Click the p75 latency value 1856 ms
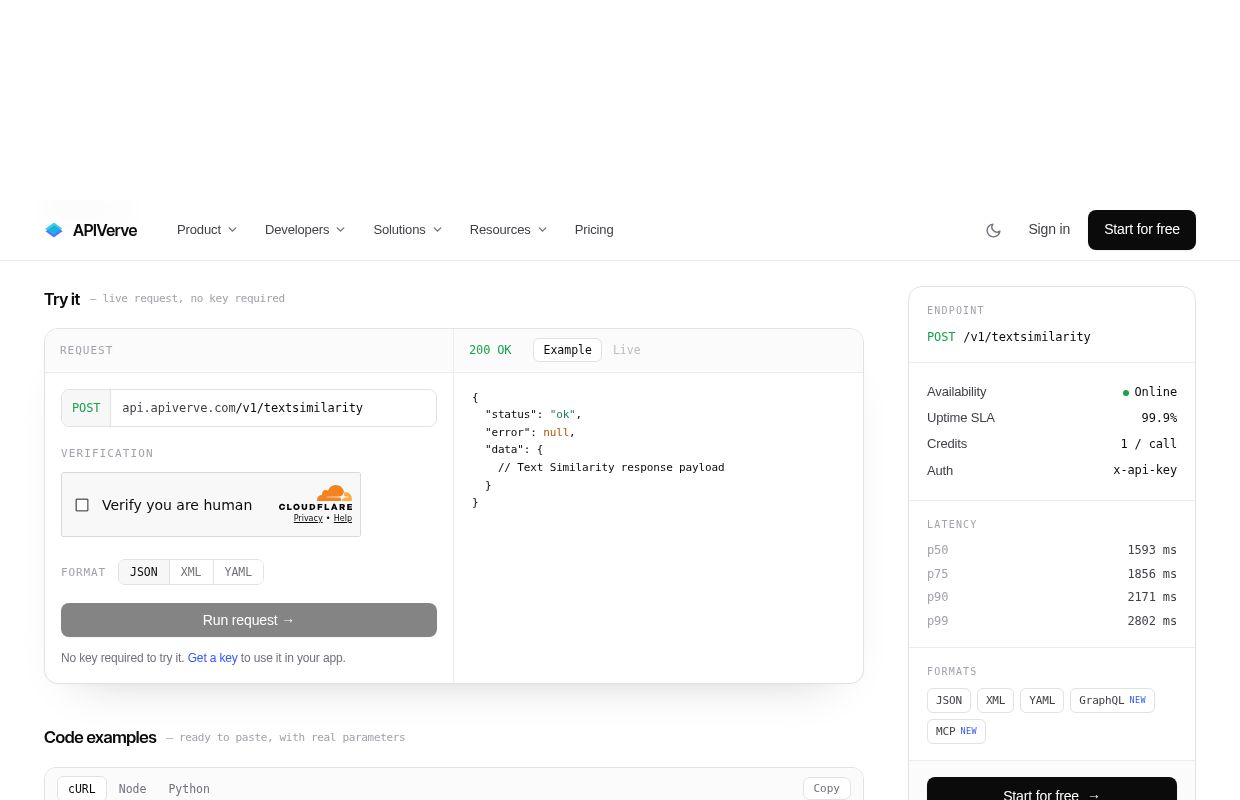 1152,574
